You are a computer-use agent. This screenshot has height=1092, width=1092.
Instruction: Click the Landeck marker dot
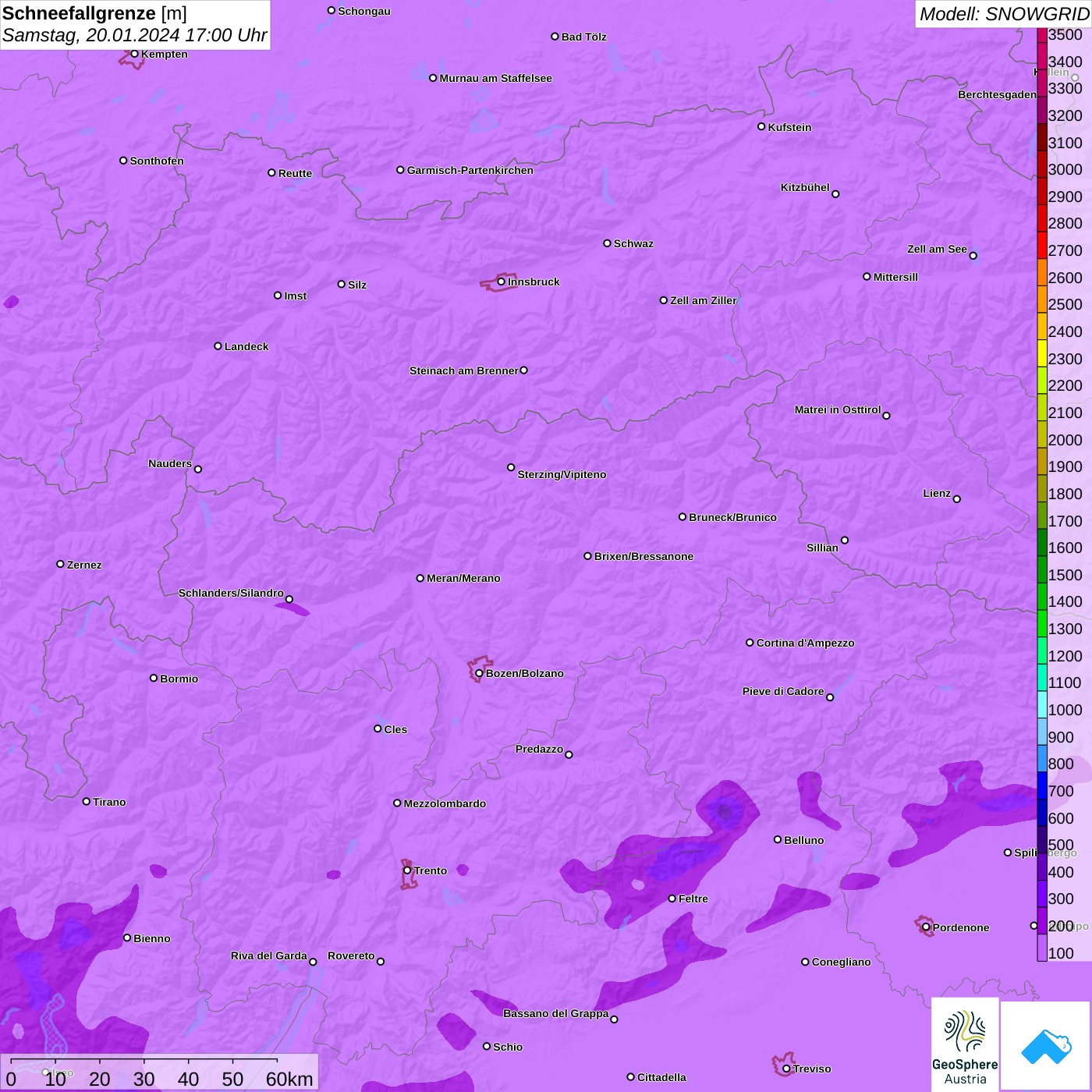218,346
